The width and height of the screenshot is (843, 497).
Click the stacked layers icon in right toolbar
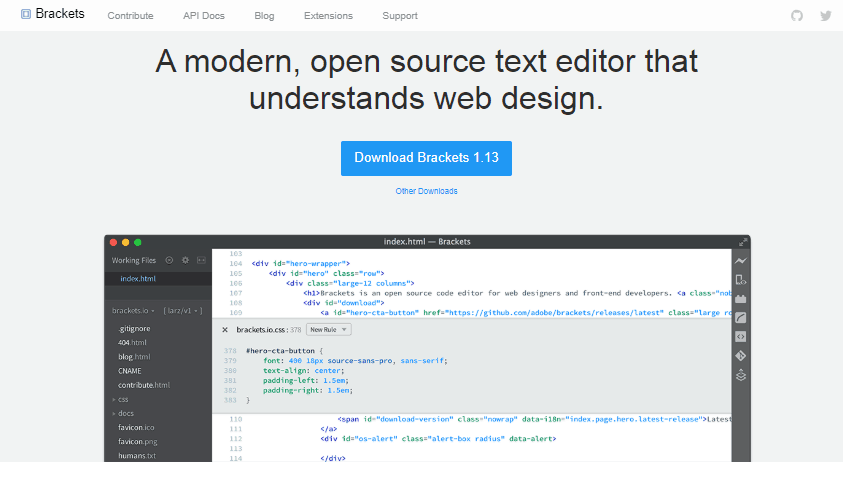(741, 375)
